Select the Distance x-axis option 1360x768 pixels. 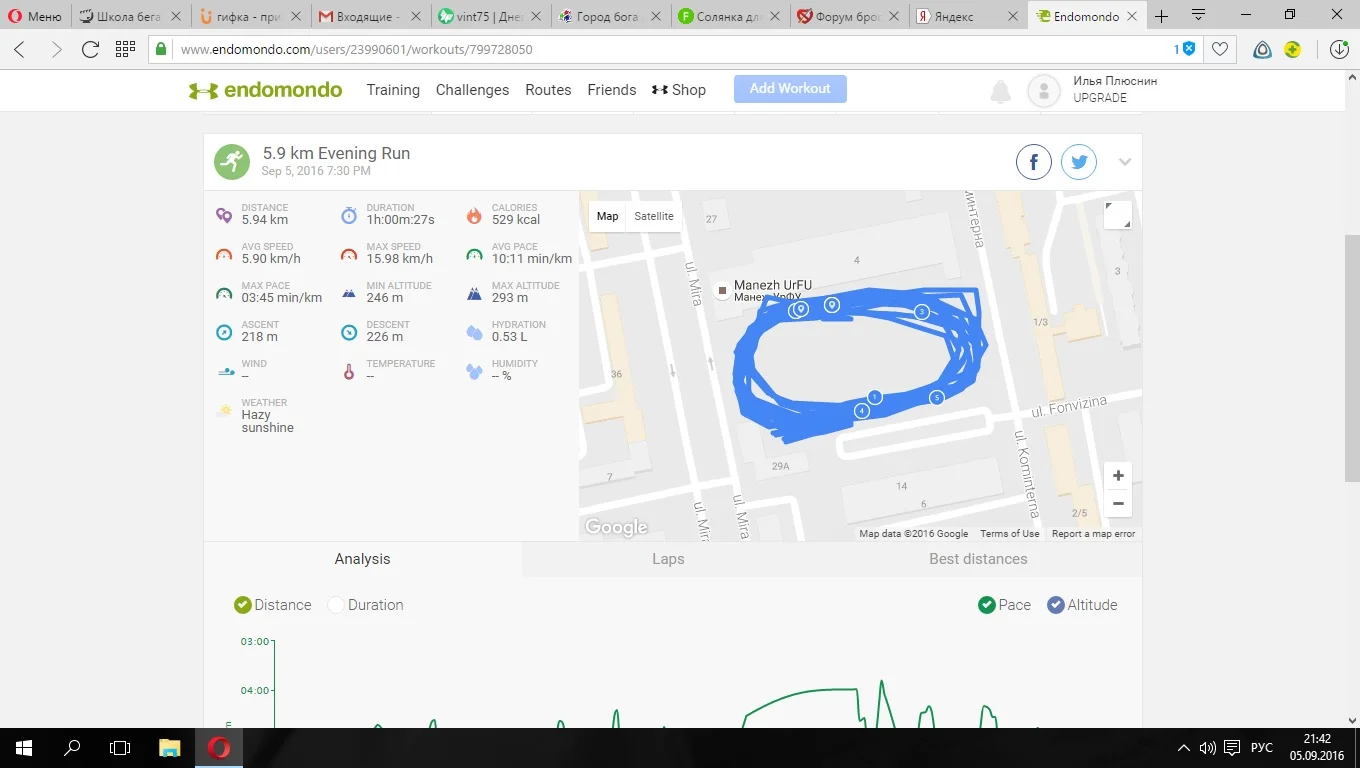(x=273, y=605)
